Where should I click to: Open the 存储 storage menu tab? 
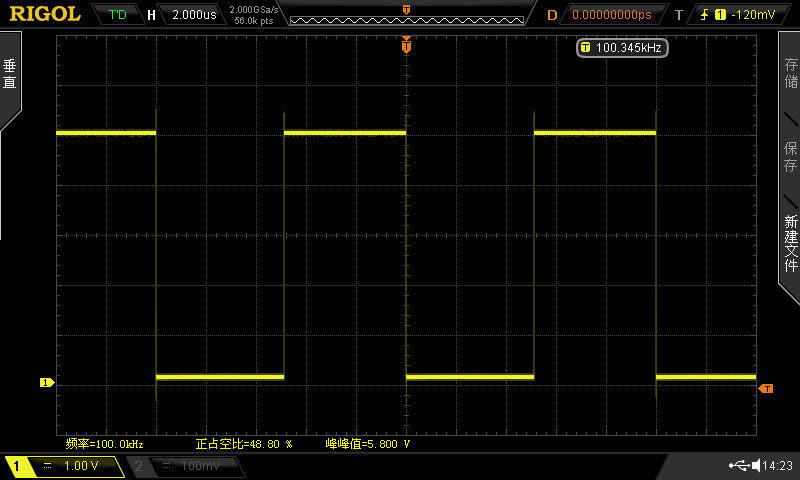coord(791,73)
